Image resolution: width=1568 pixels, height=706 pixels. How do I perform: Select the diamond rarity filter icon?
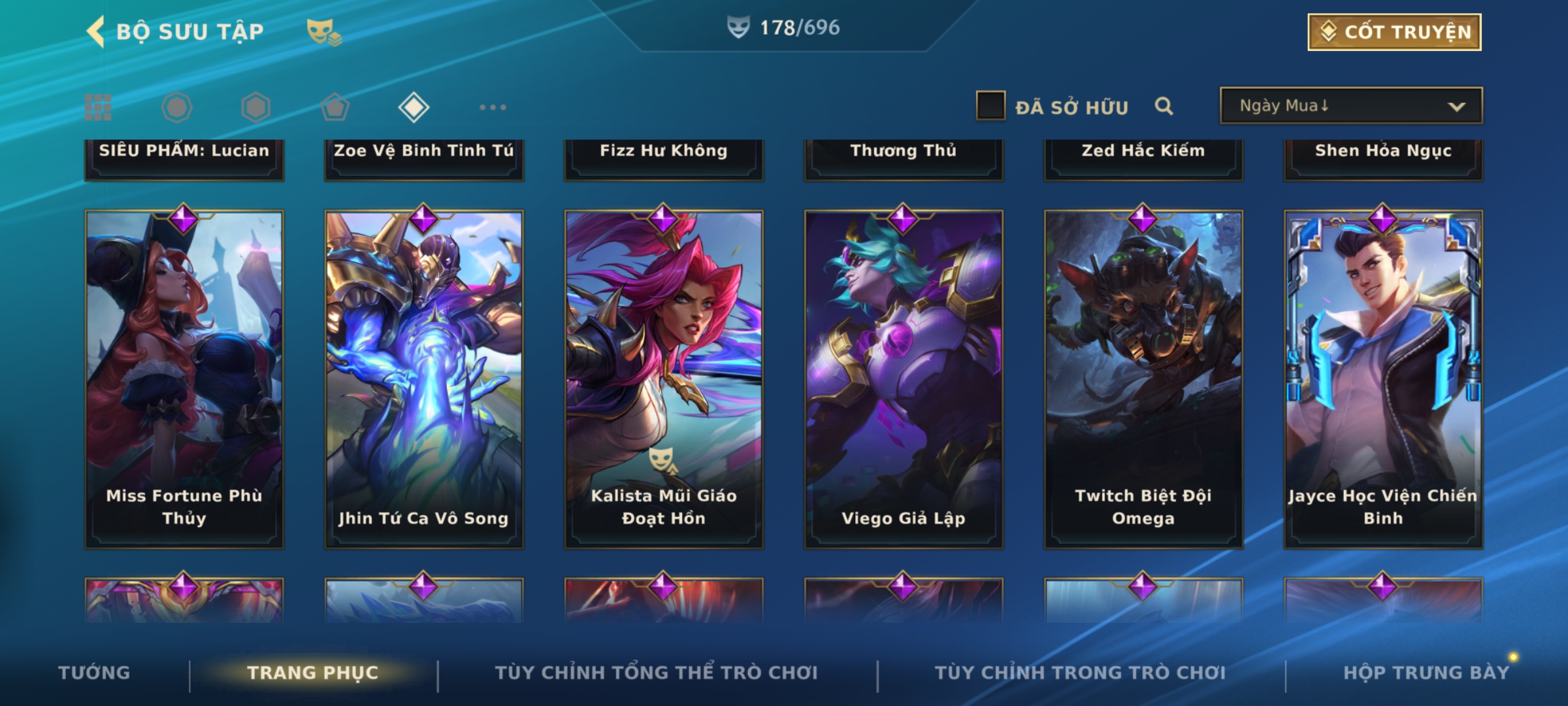pos(414,107)
